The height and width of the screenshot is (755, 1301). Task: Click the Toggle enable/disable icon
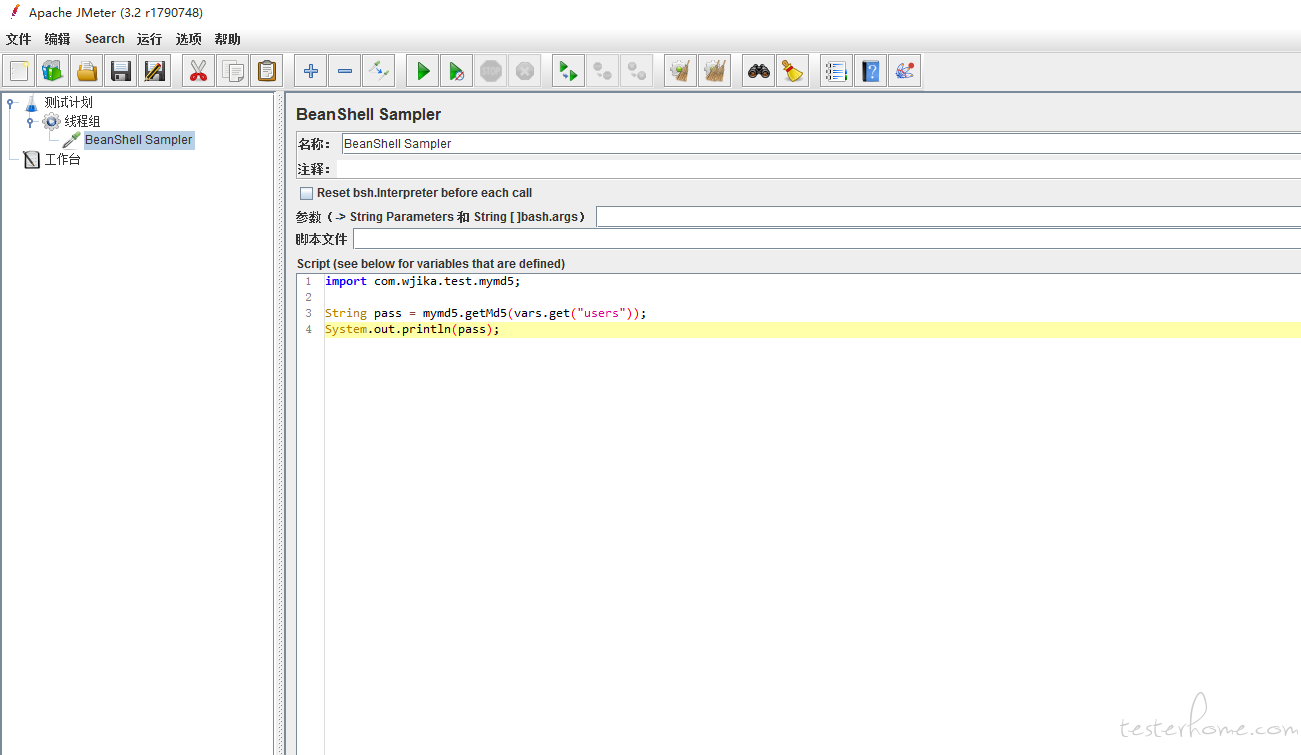378,71
